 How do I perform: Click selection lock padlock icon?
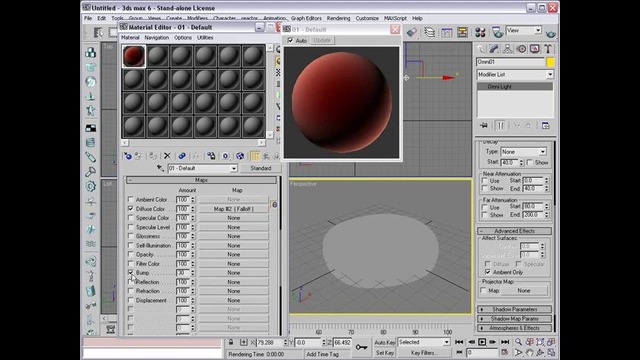pos(231,342)
